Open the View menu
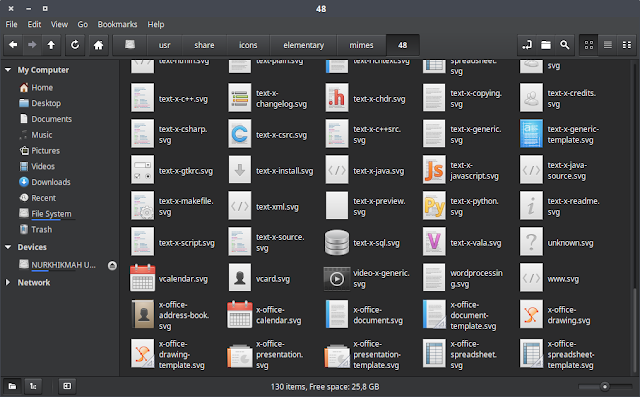 59,24
